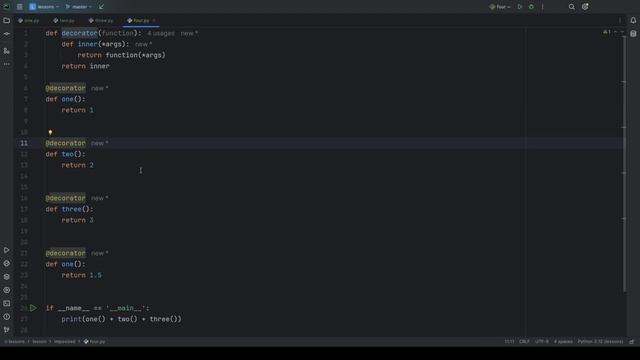Viewport: 640px width, 360px height.
Task: Open the Python Console layers icon
Action: tap(7, 276)
